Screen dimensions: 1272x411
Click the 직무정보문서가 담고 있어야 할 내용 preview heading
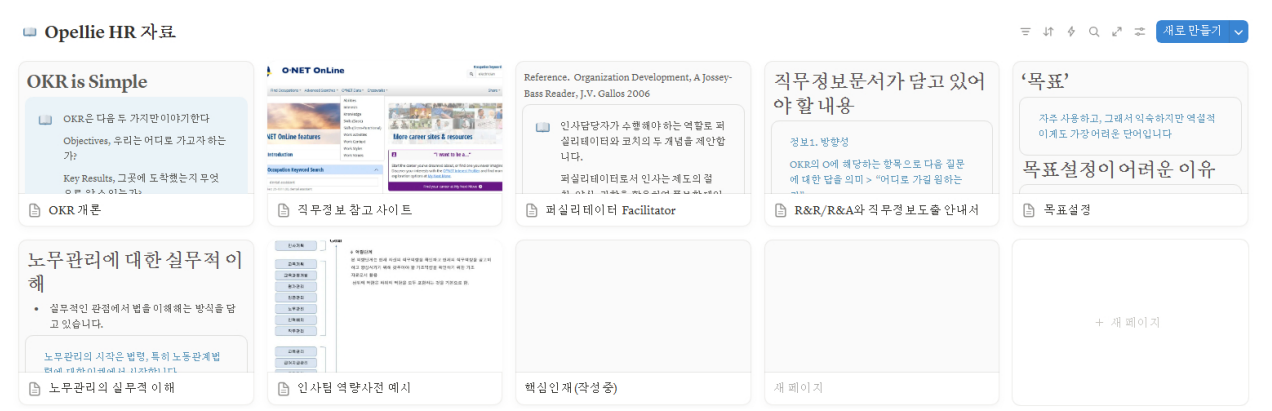pyautogui.click(x=879, y=93)
